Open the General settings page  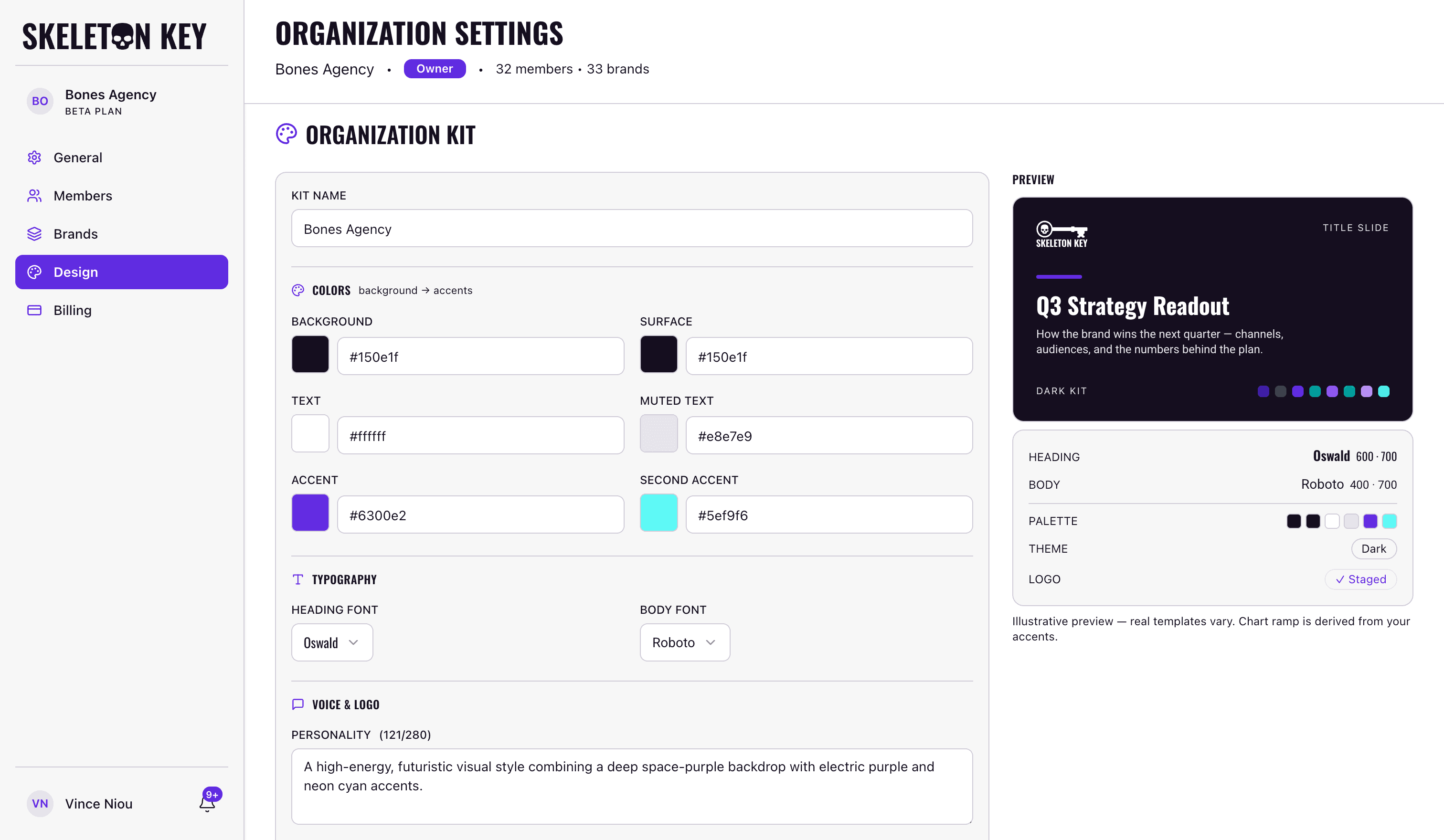(121, 157)
